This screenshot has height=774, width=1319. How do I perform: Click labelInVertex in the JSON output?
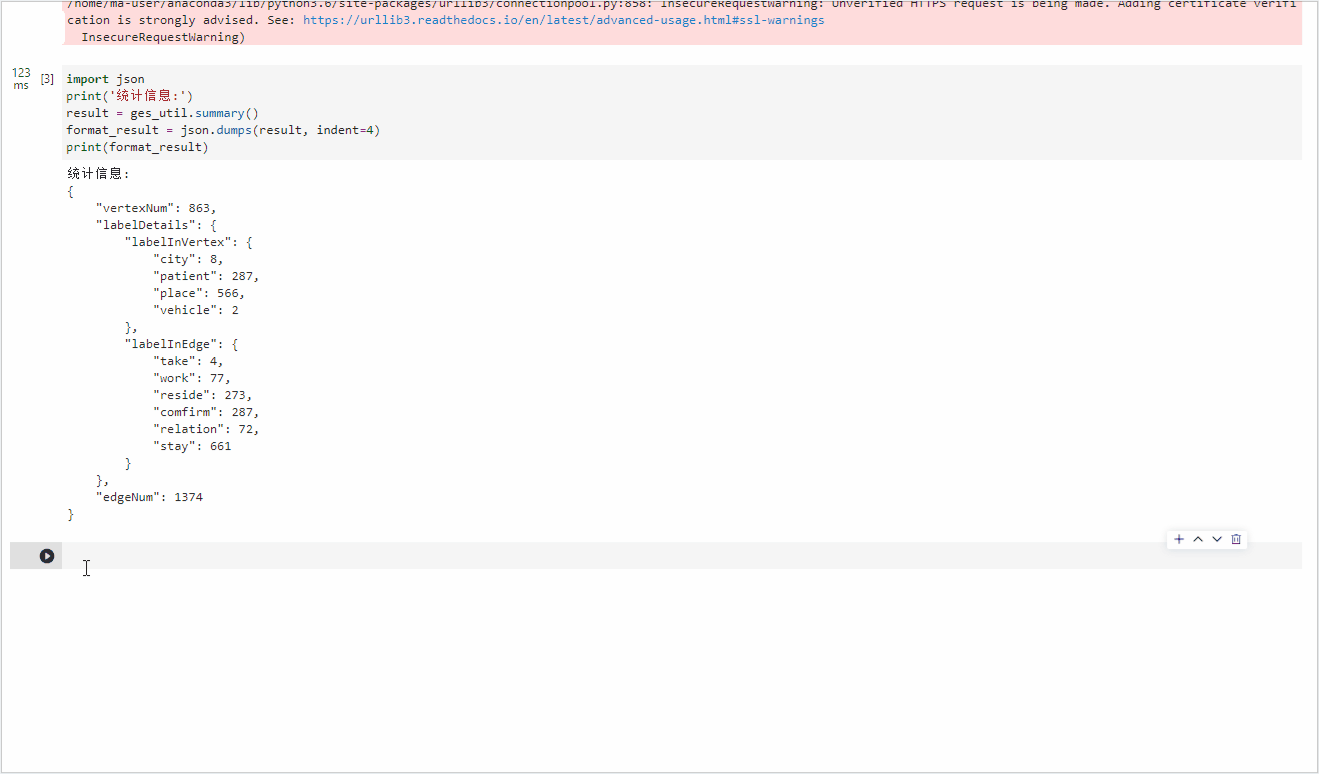tap(176, 241)
